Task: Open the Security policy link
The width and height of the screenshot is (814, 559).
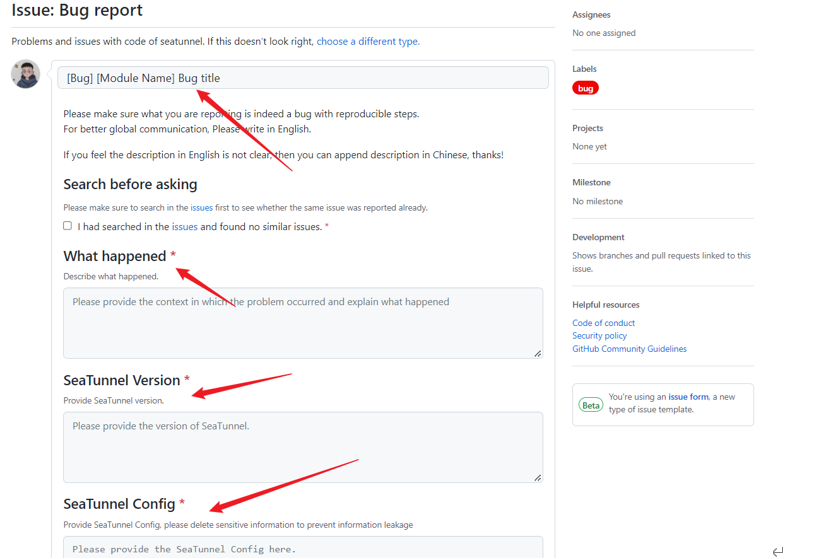Action: pyautogui.click(x=599, y=336)
